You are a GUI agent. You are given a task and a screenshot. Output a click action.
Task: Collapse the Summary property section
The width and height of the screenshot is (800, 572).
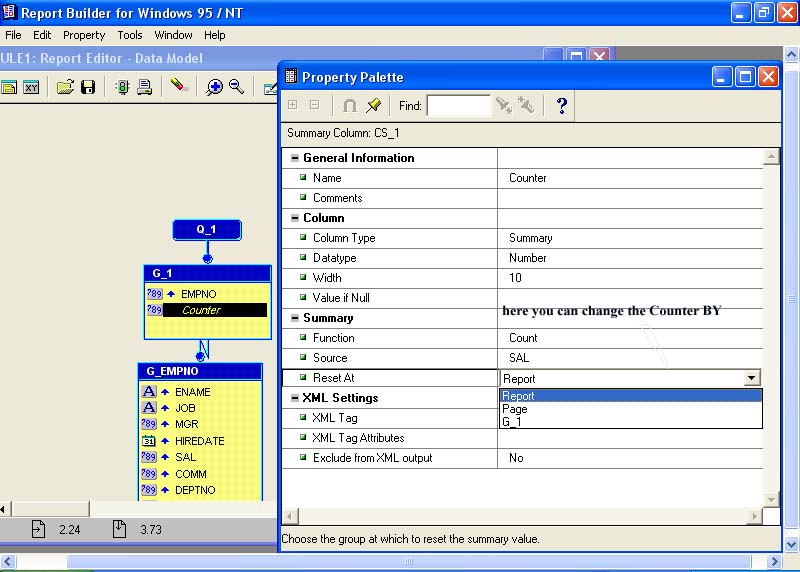295,318
